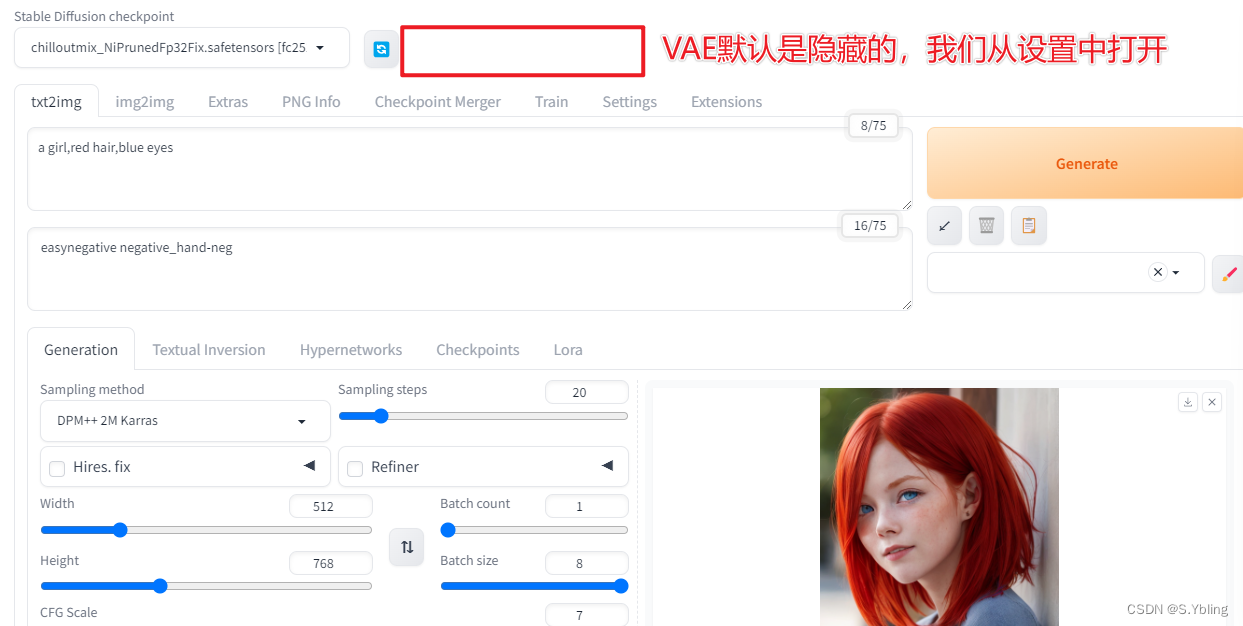The image size is (1243, 626).
Task: Switch to the Lora tab
Action: pos(567,349)
